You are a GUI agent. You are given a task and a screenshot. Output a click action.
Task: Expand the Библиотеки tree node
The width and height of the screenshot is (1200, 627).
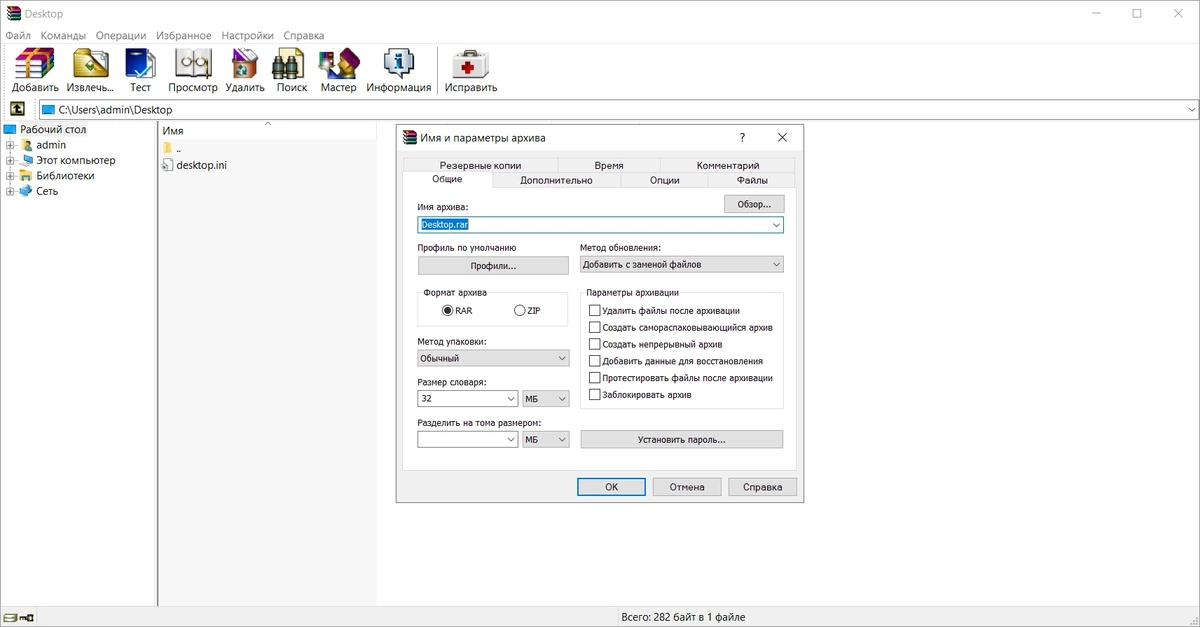(10, 176)
